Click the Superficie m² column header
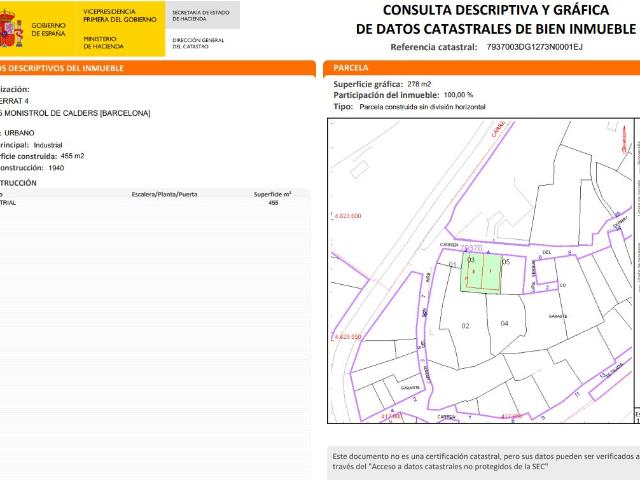 272,193
